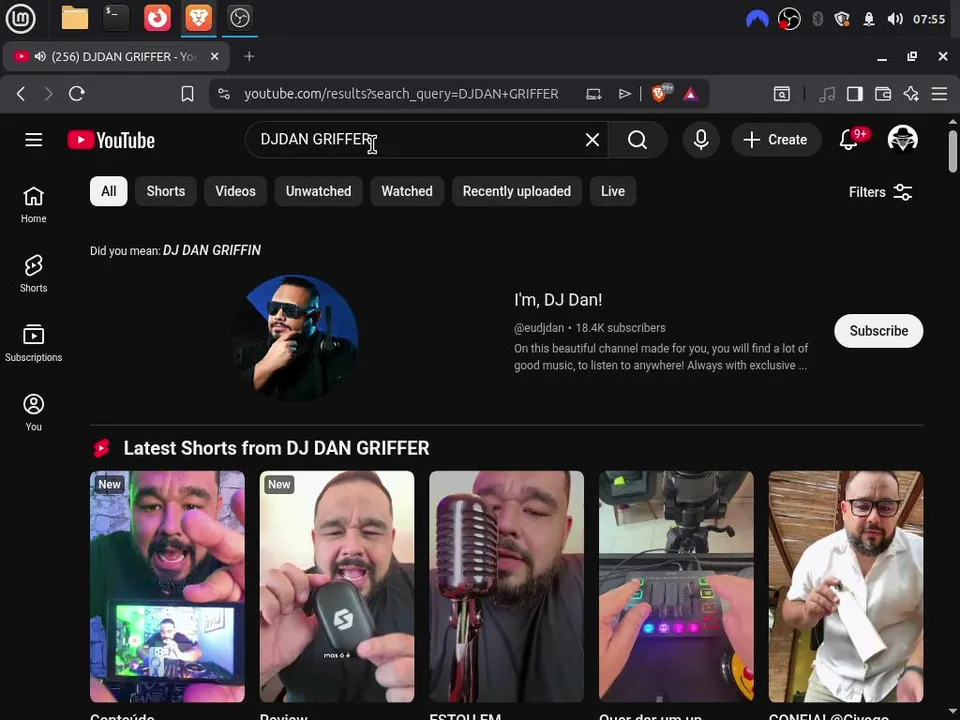960x720 pixels.
Task: Open the DJ Dan channel avatar
Action: click(296, 337)
